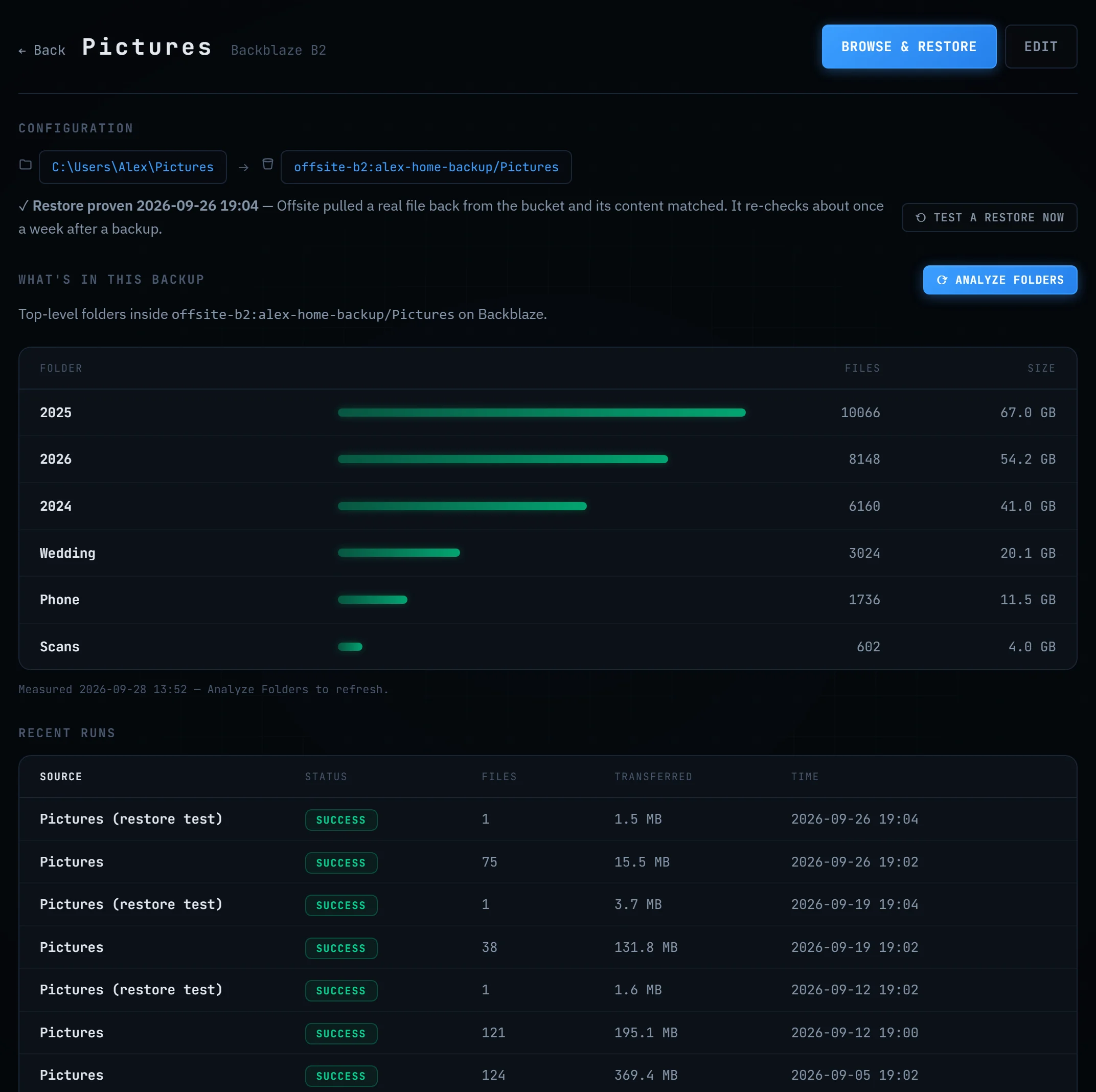Click the FOLDER column header

(x=61, y=368)
